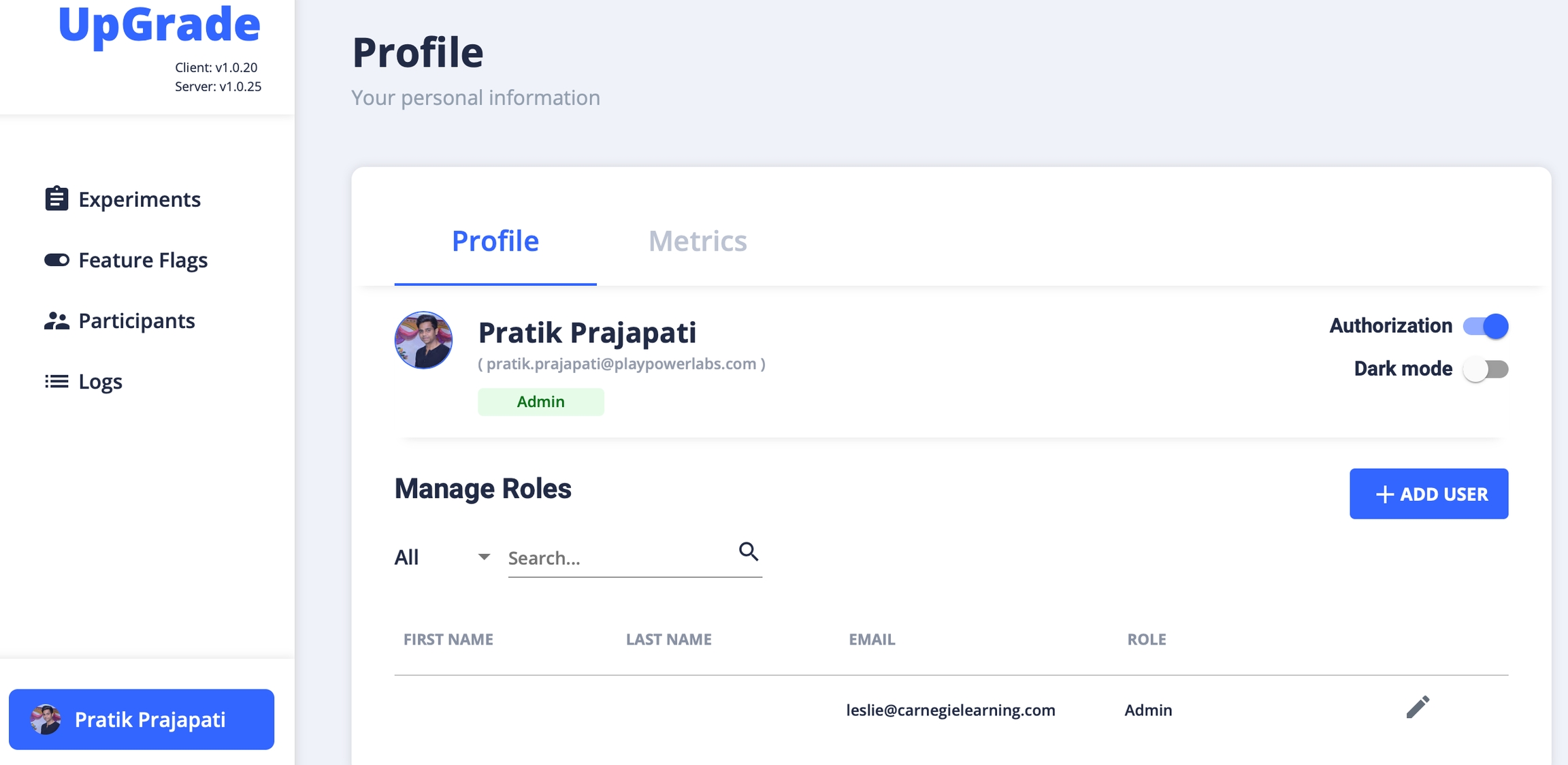Sort by the EMAIL column header
This screenshot has width=1568, height=765.
coord(872,639)
